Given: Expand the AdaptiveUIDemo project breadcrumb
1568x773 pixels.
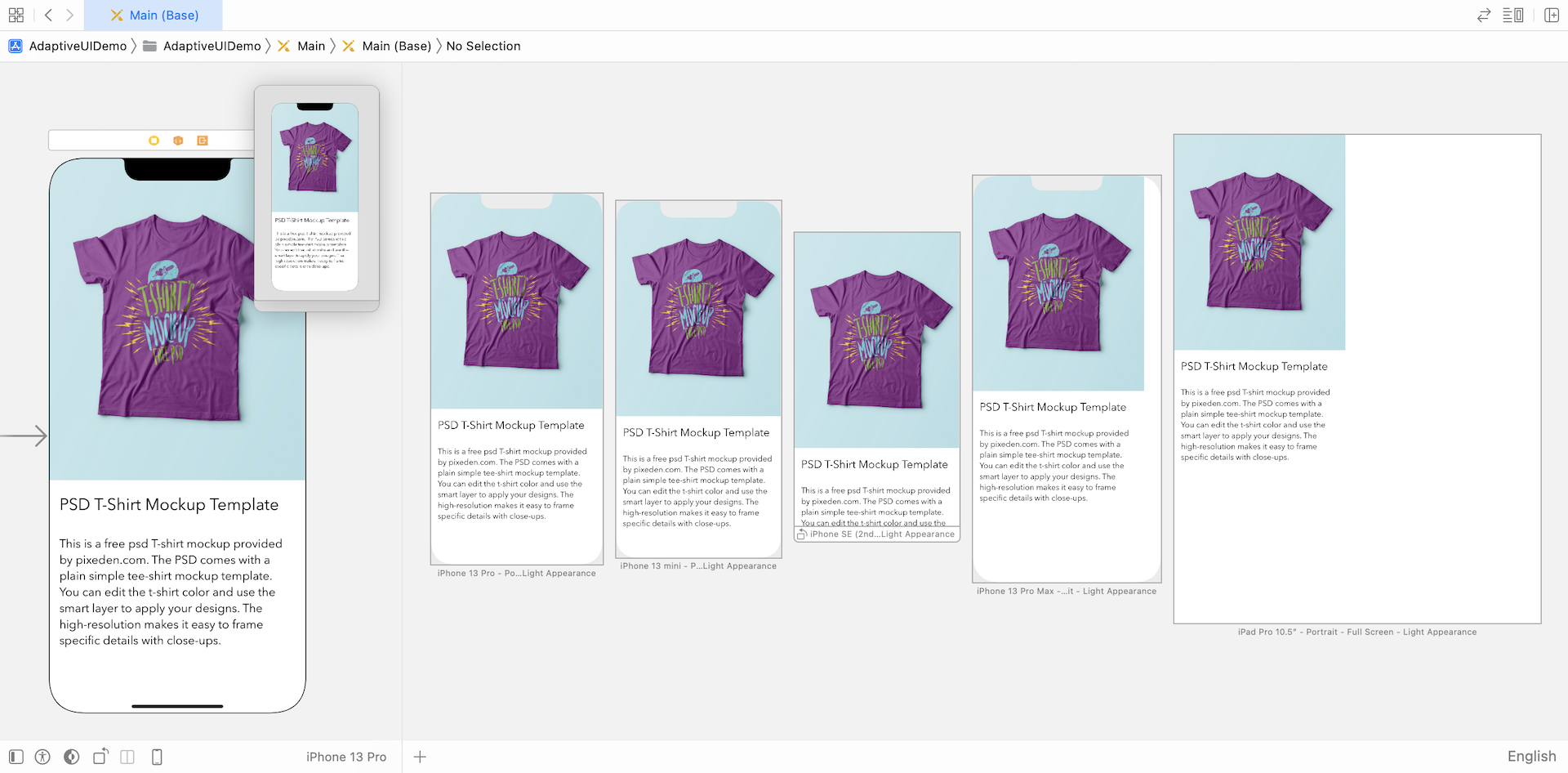Looking at the screenshot, I should click(x=77, y=47).
